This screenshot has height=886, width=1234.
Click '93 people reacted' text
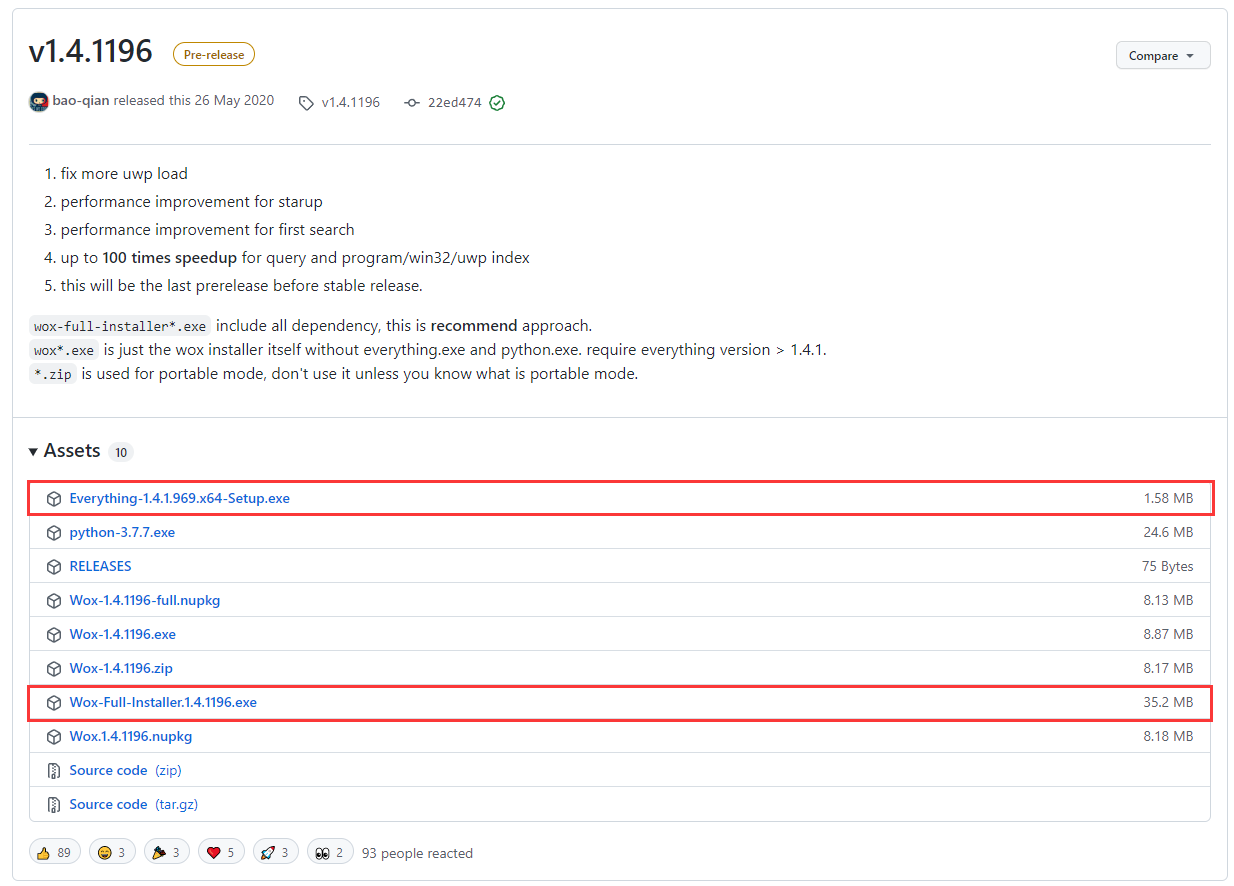pyautogui.click(x=417, y=853)
